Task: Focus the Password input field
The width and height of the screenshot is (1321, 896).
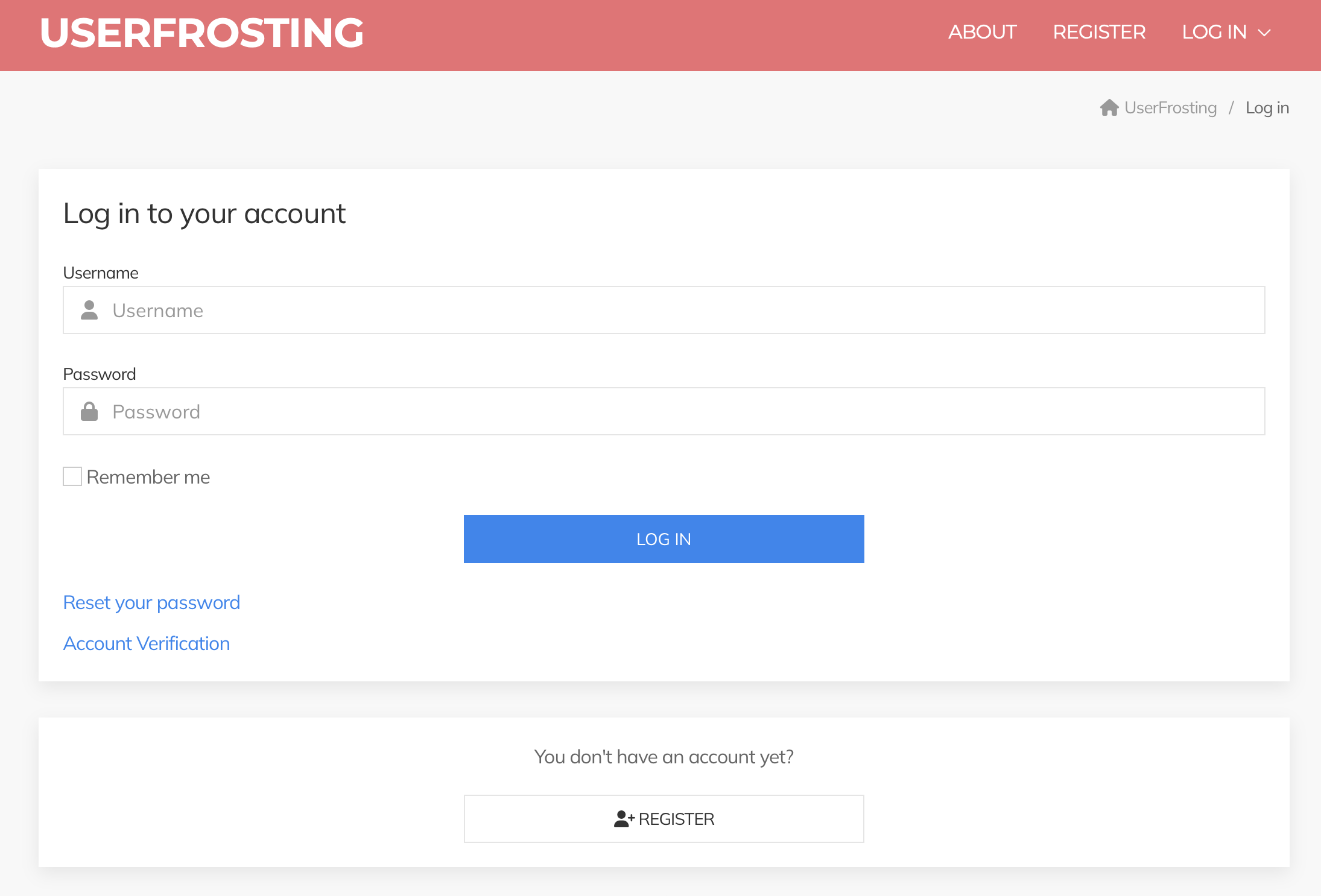Action: (664, 411)
